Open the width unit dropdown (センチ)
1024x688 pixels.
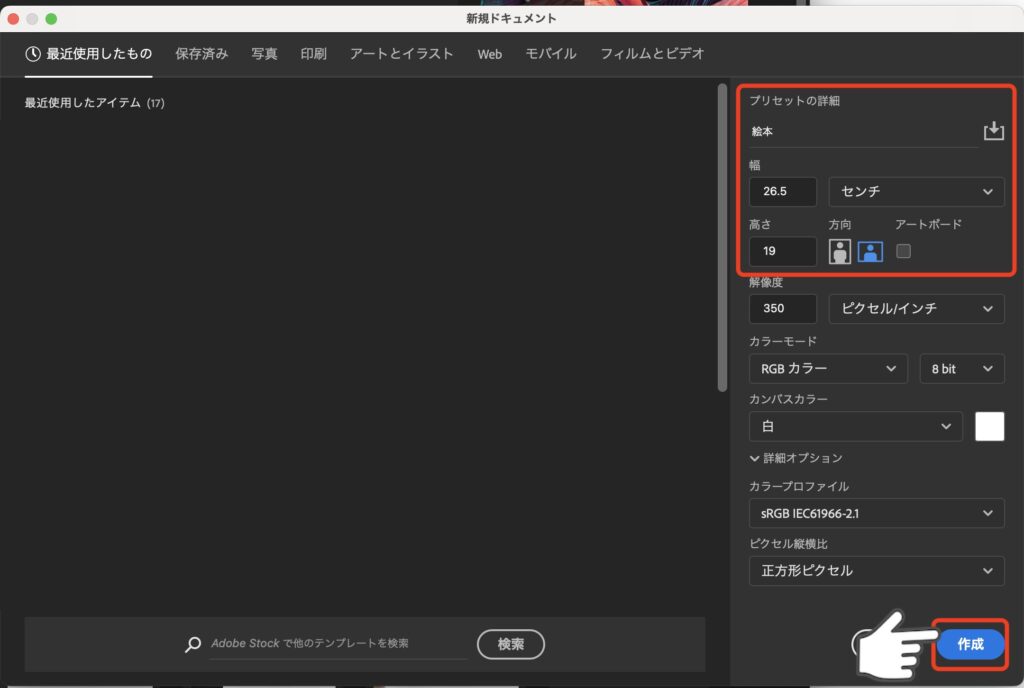(916, 191)
